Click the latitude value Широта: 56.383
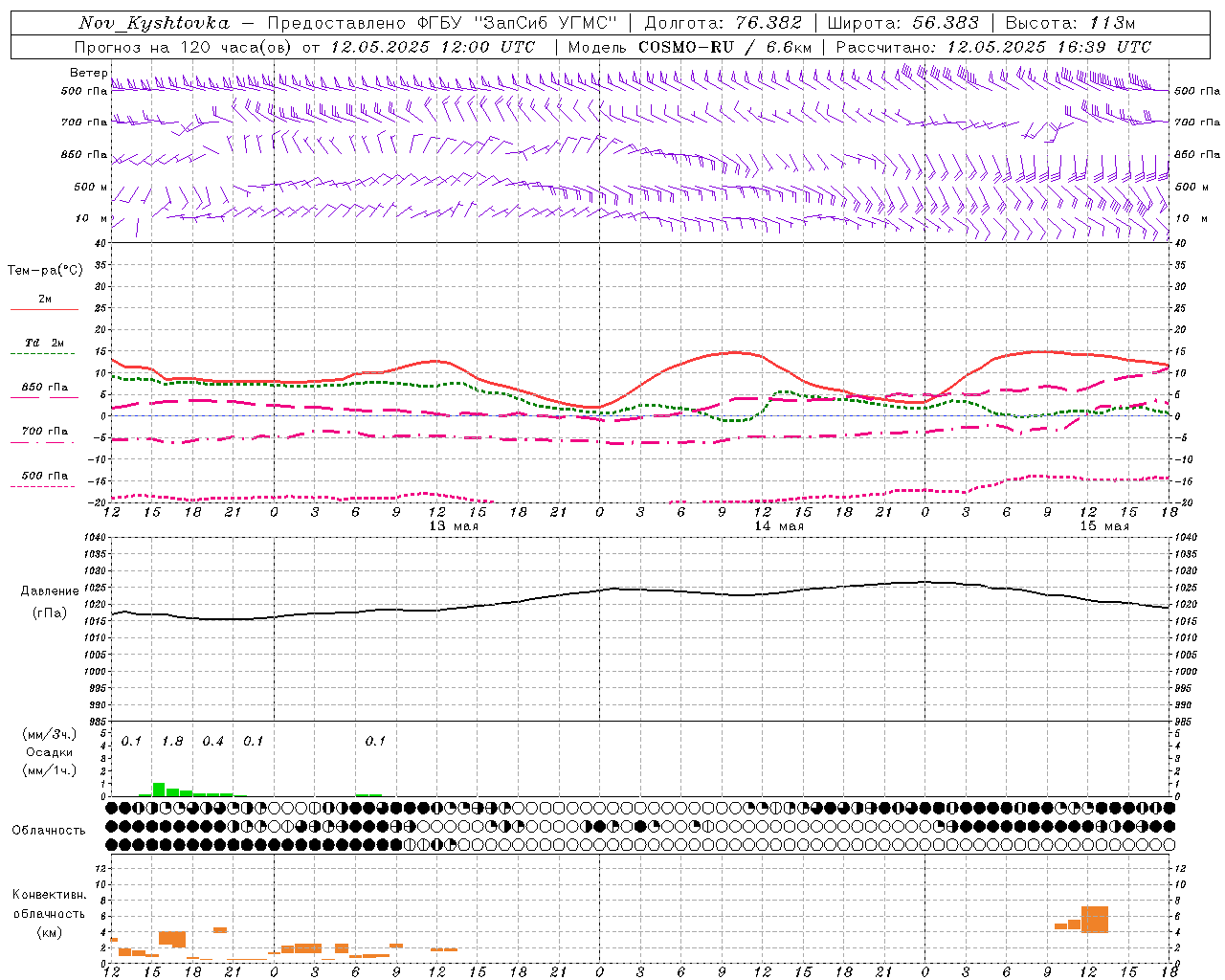The height and width of the screenshot is (980, 1225). [x=903, y=23]
